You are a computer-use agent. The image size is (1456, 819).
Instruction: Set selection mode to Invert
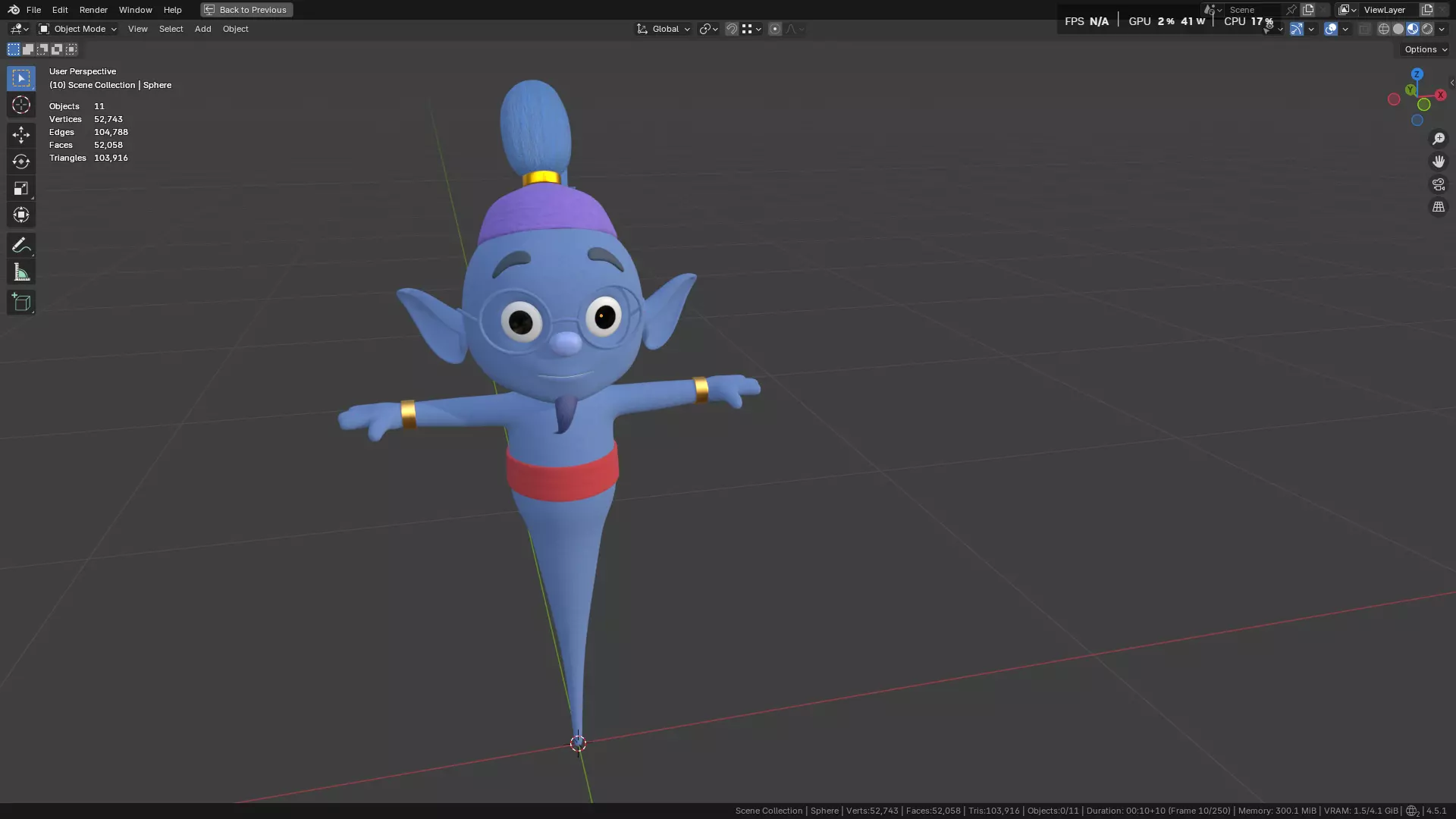coord(57,49)
